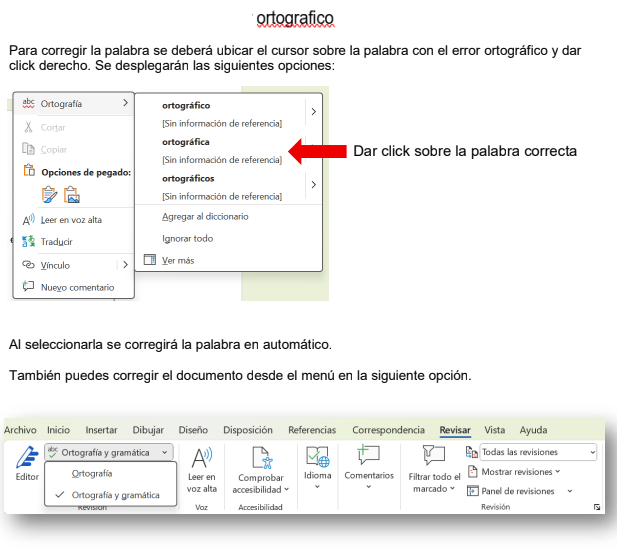Open the Ayuda tab
Viewport: 617px width, 559px height.
[533, 430]
